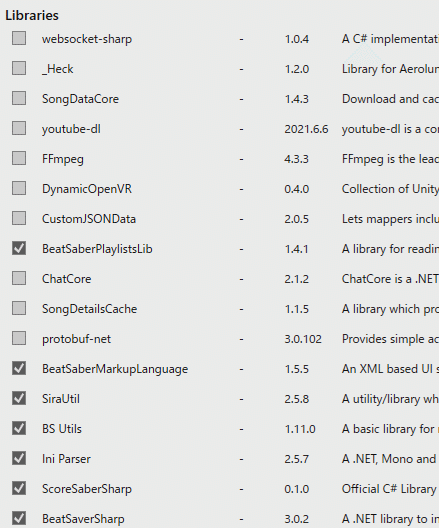Image resolution: width=439 pixels, height=528 pixels.
Task: Click the protobuf-net name
Action: click(76, 339)
